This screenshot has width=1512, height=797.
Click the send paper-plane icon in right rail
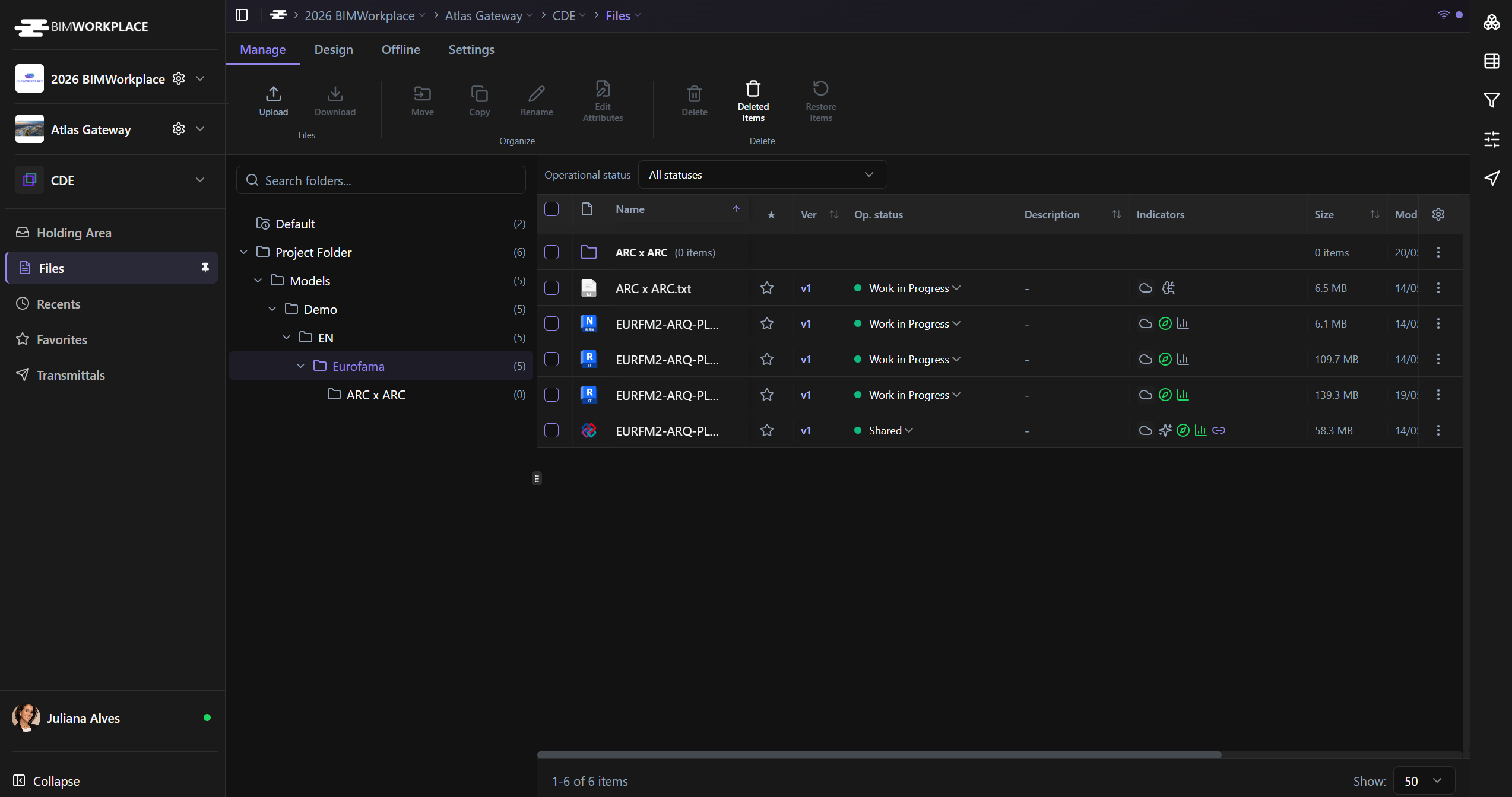1491,178
